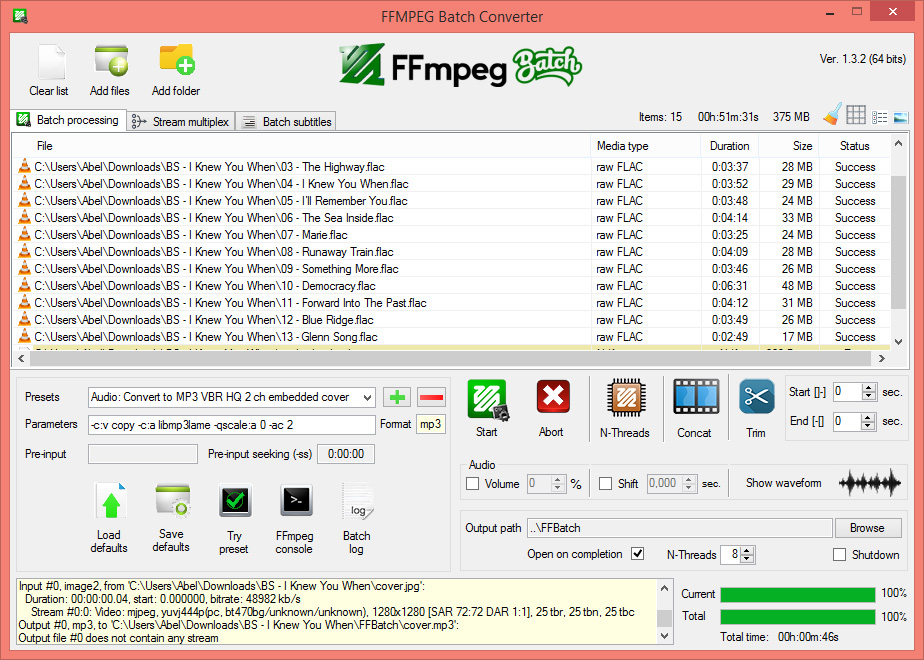
Task: Click the app icon in the title bar
Action: (20, 16)
